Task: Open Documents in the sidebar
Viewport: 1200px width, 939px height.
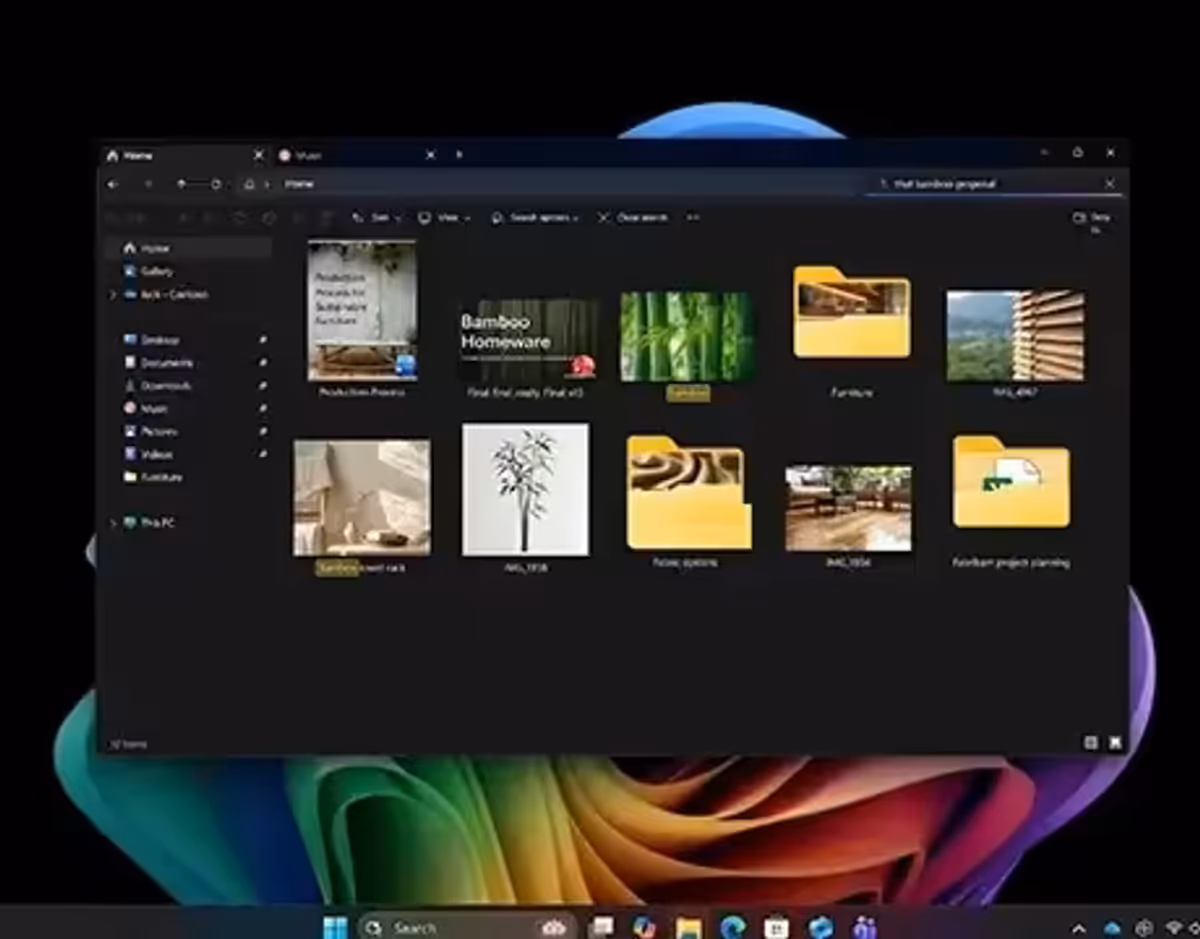Action: tap(158, 363)
